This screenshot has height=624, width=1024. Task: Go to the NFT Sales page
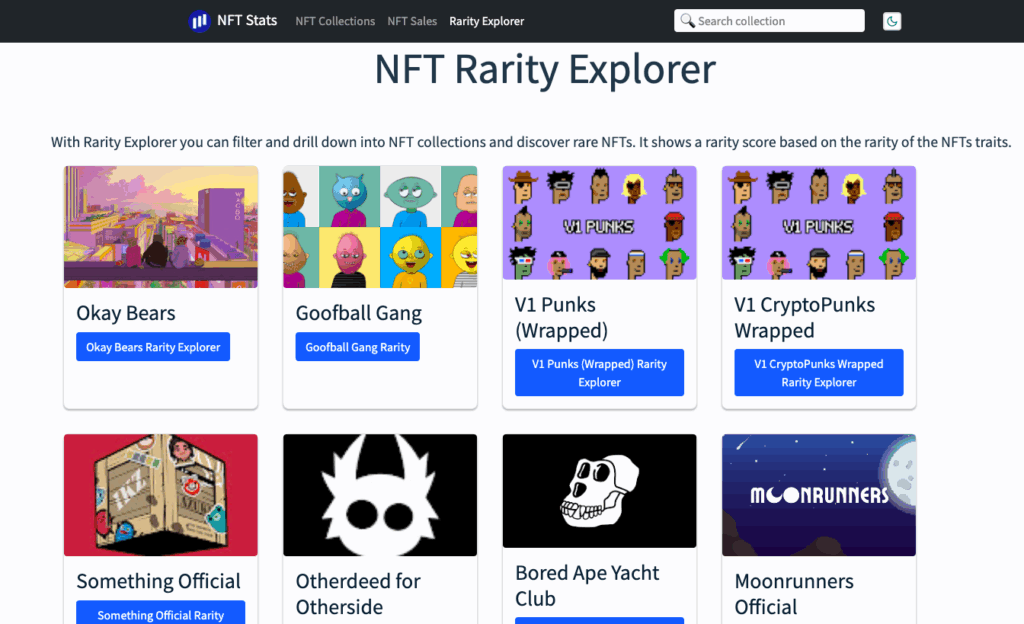tap(412, 21)
